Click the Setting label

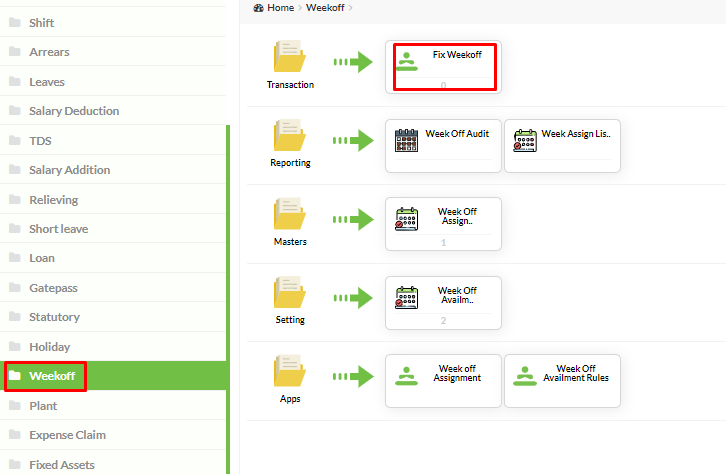(290, 320)
